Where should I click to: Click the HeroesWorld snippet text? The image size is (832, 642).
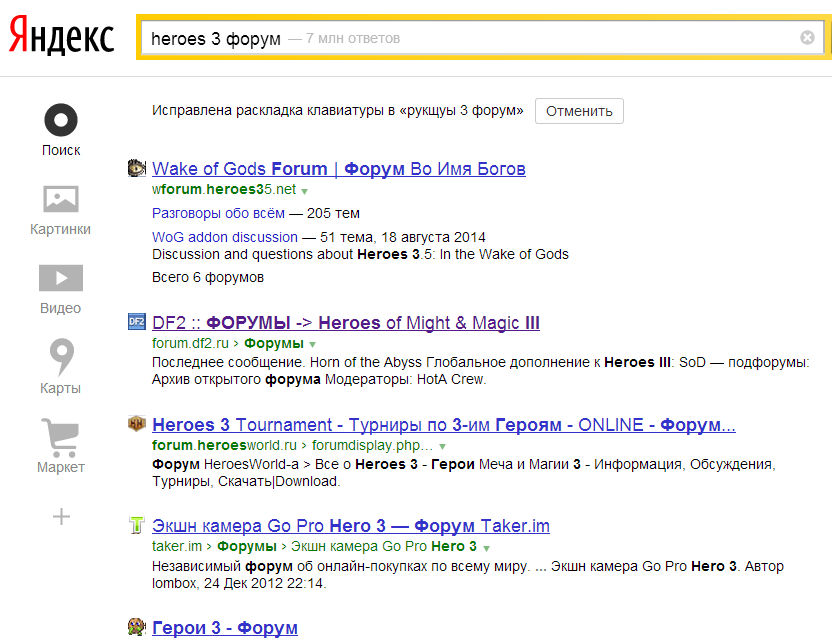[x=464, y=473]
